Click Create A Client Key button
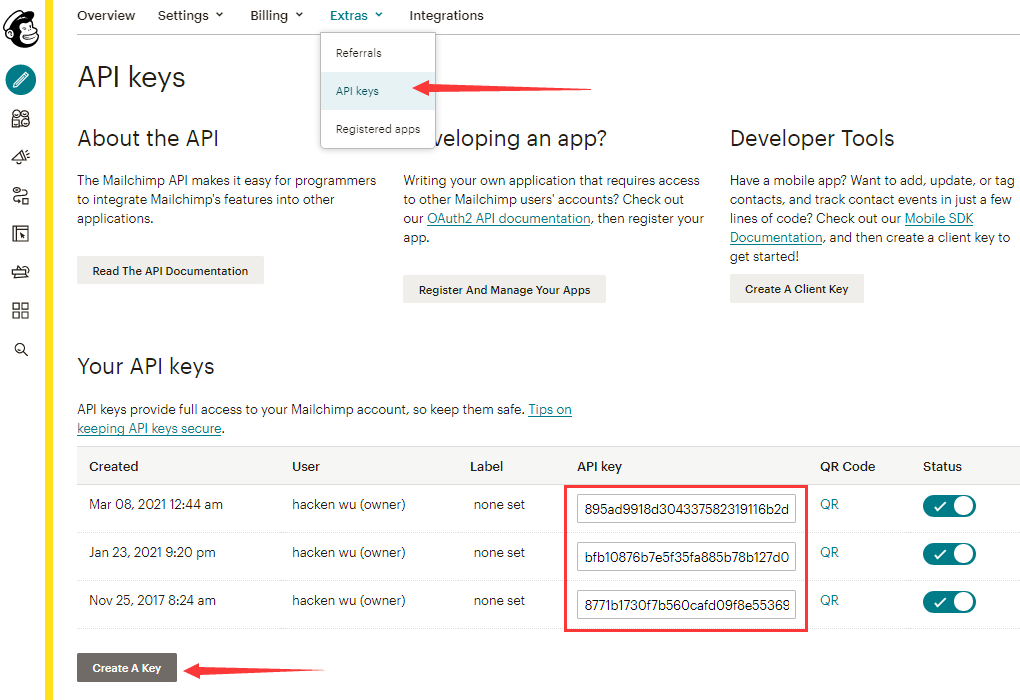This screenshot has height=700, width=1020. (x=796, y=289)
